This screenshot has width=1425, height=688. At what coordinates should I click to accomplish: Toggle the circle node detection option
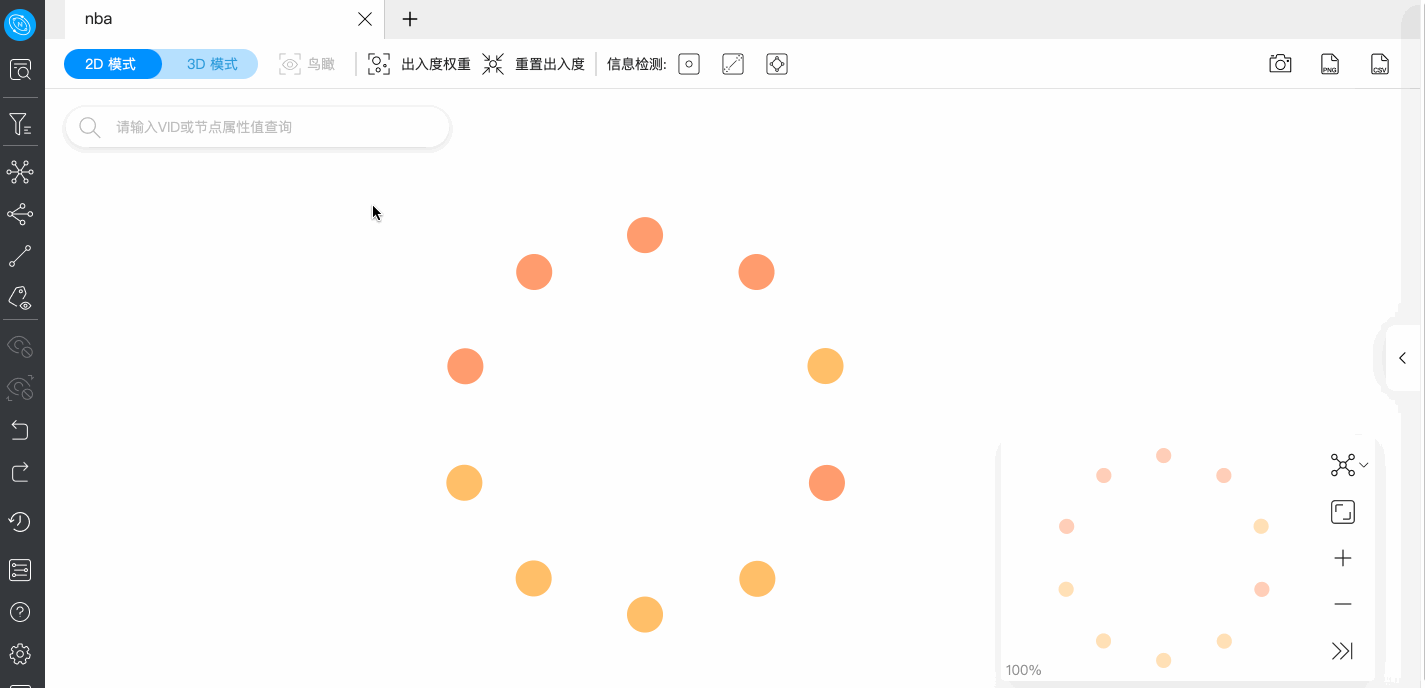click(x=688, y=63)
